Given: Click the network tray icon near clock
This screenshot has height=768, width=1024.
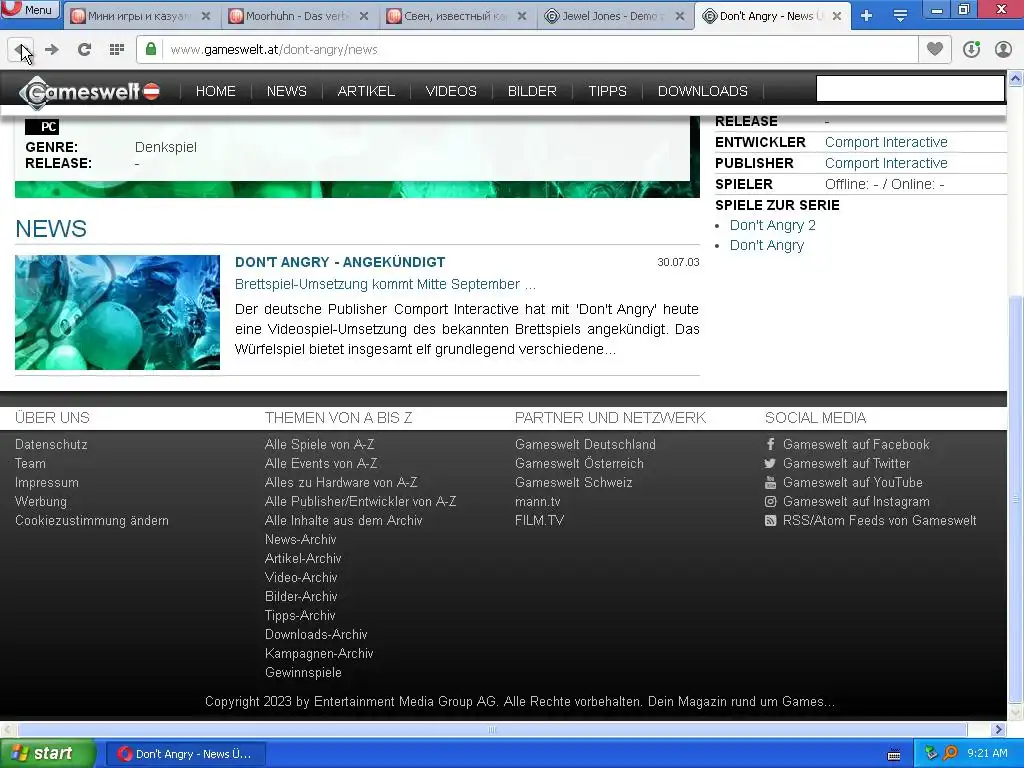Looking at the screenshot, I should (x=931, y=754).
